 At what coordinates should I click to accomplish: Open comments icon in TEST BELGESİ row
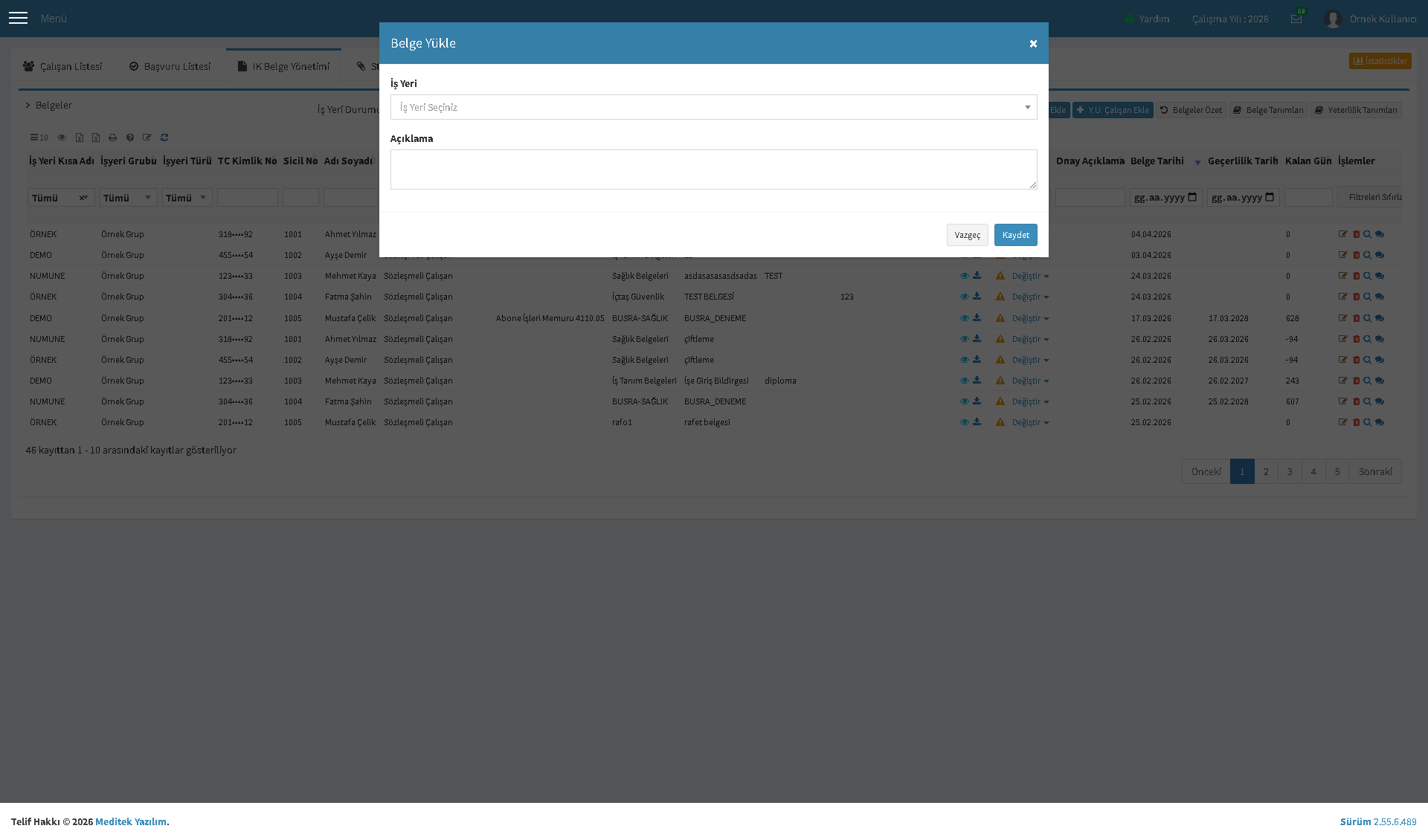[x=1380, y=297]
